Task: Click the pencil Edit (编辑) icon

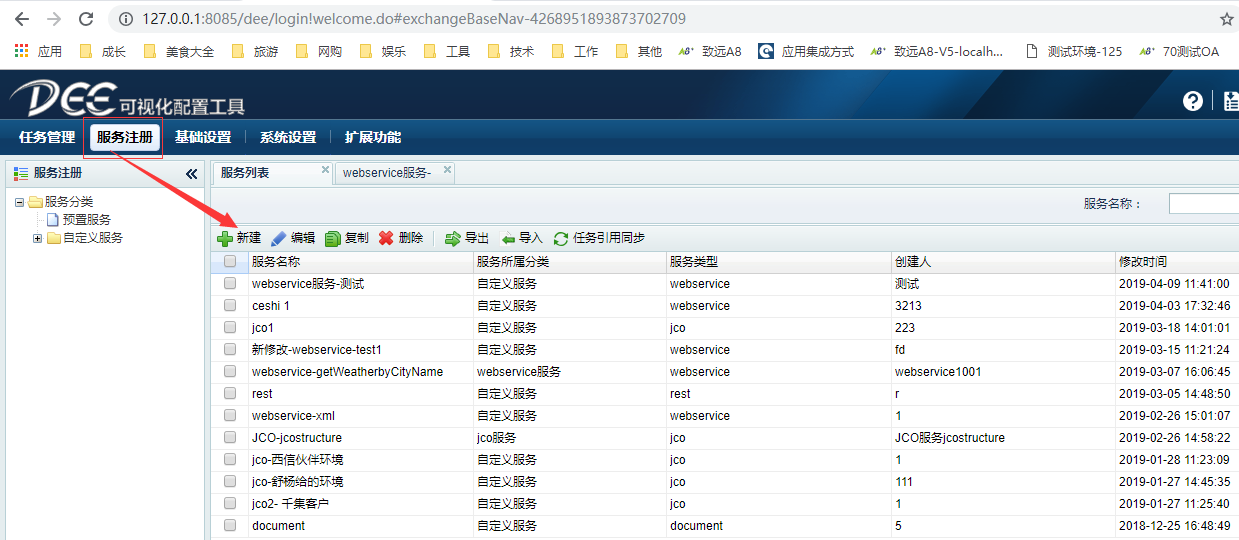Action: point(278,239)
